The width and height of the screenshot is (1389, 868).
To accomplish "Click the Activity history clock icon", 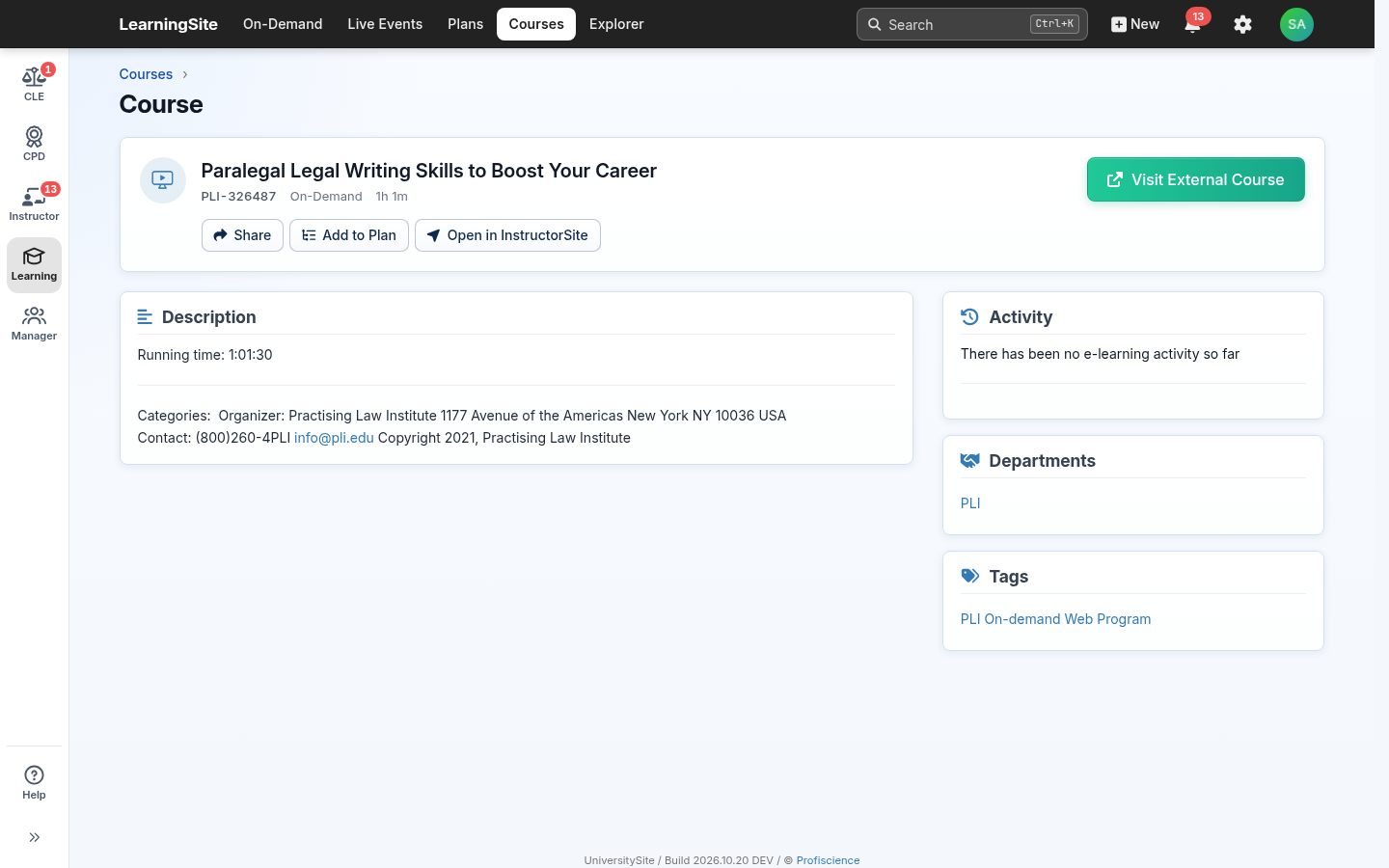I will coord(969,316).
